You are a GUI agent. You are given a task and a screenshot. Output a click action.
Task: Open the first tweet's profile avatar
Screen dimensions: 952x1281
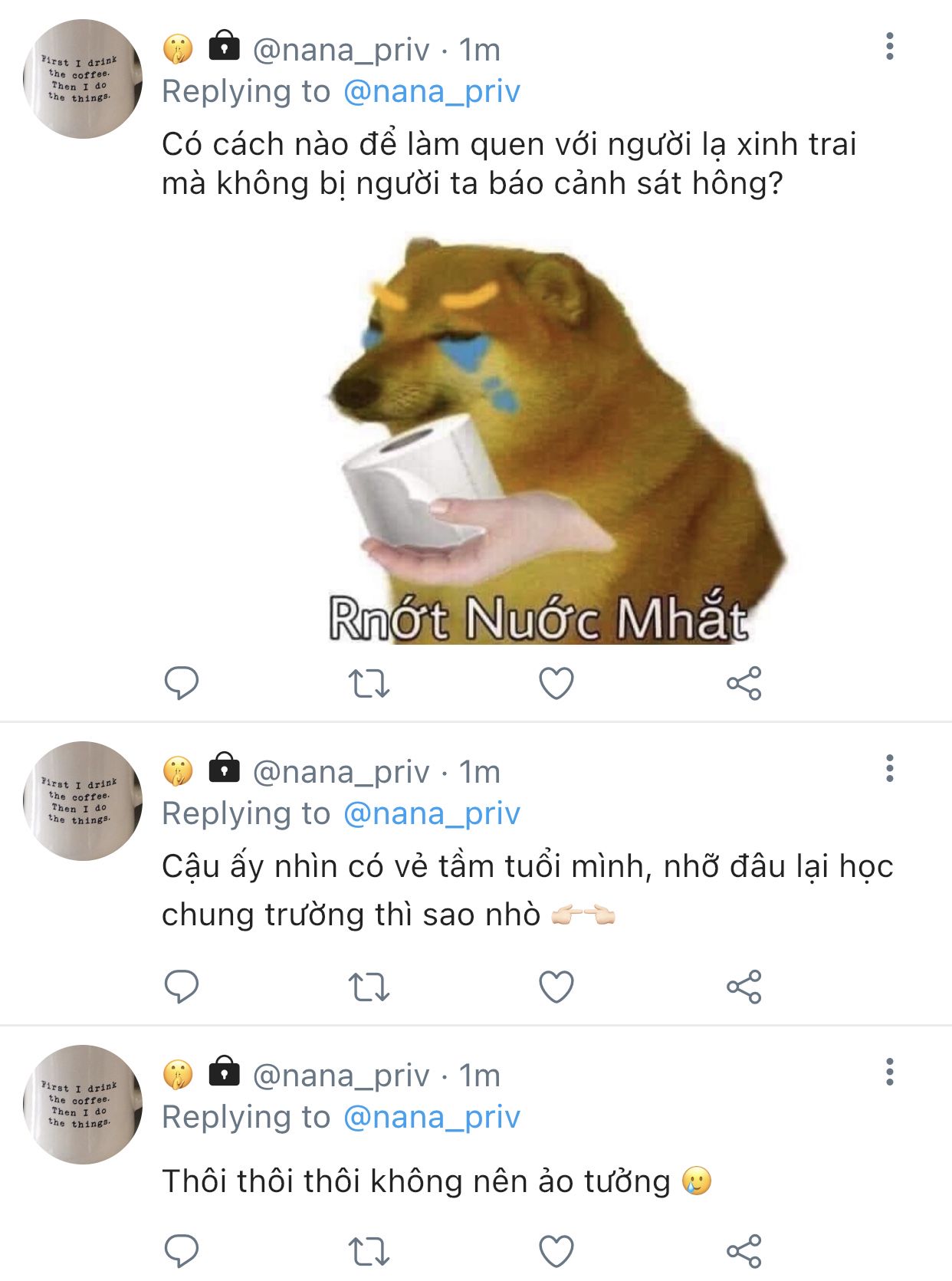click(82, 79)
